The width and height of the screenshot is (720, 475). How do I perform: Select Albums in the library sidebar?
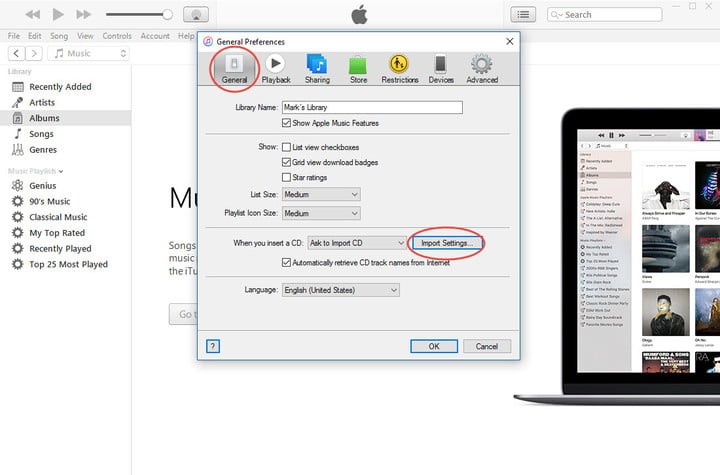[x=66, y=118]
